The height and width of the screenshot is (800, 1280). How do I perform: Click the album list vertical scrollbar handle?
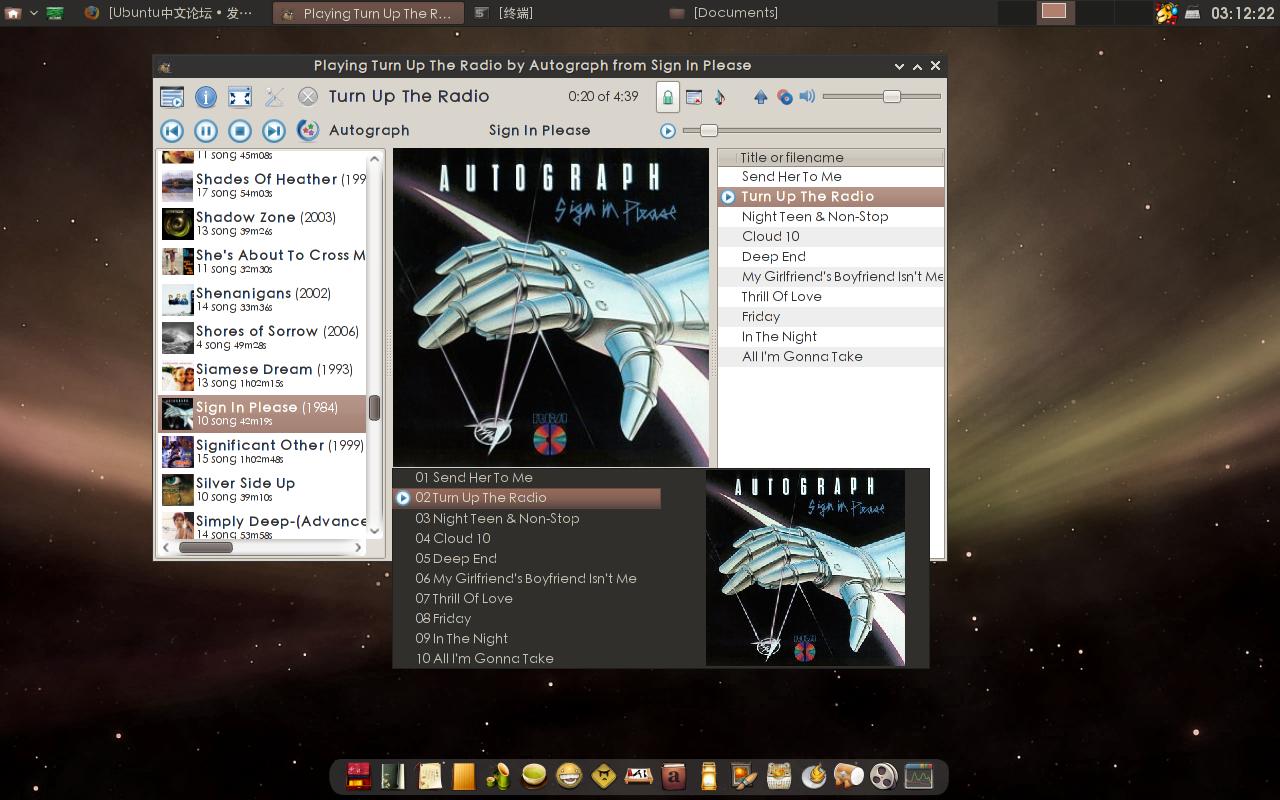click(x=374, y=408)
